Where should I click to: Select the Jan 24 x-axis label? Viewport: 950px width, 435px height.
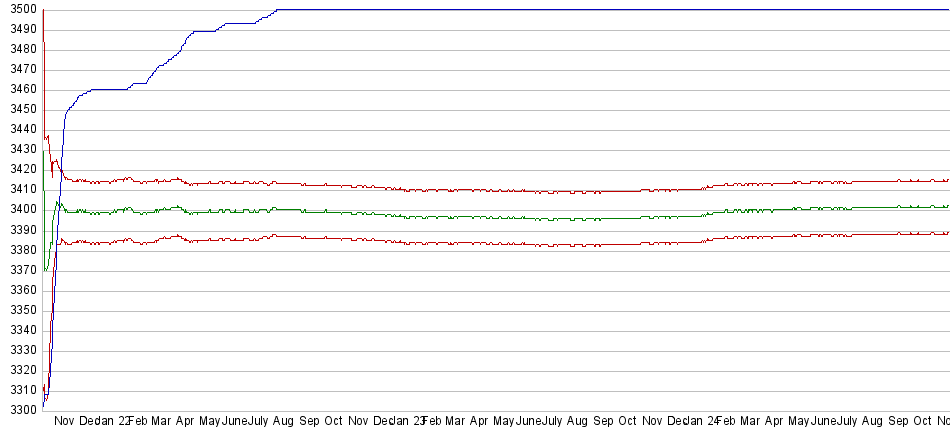click(x=705, y=422)
